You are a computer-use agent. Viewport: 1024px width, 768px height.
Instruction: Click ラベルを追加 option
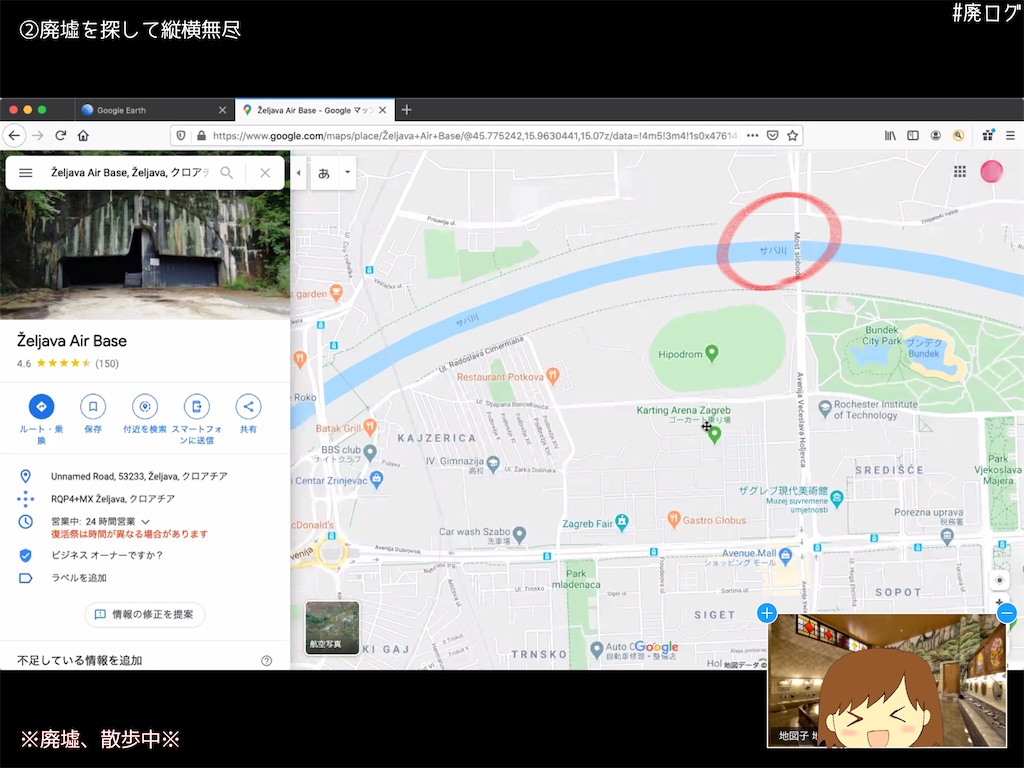[79, 578]
